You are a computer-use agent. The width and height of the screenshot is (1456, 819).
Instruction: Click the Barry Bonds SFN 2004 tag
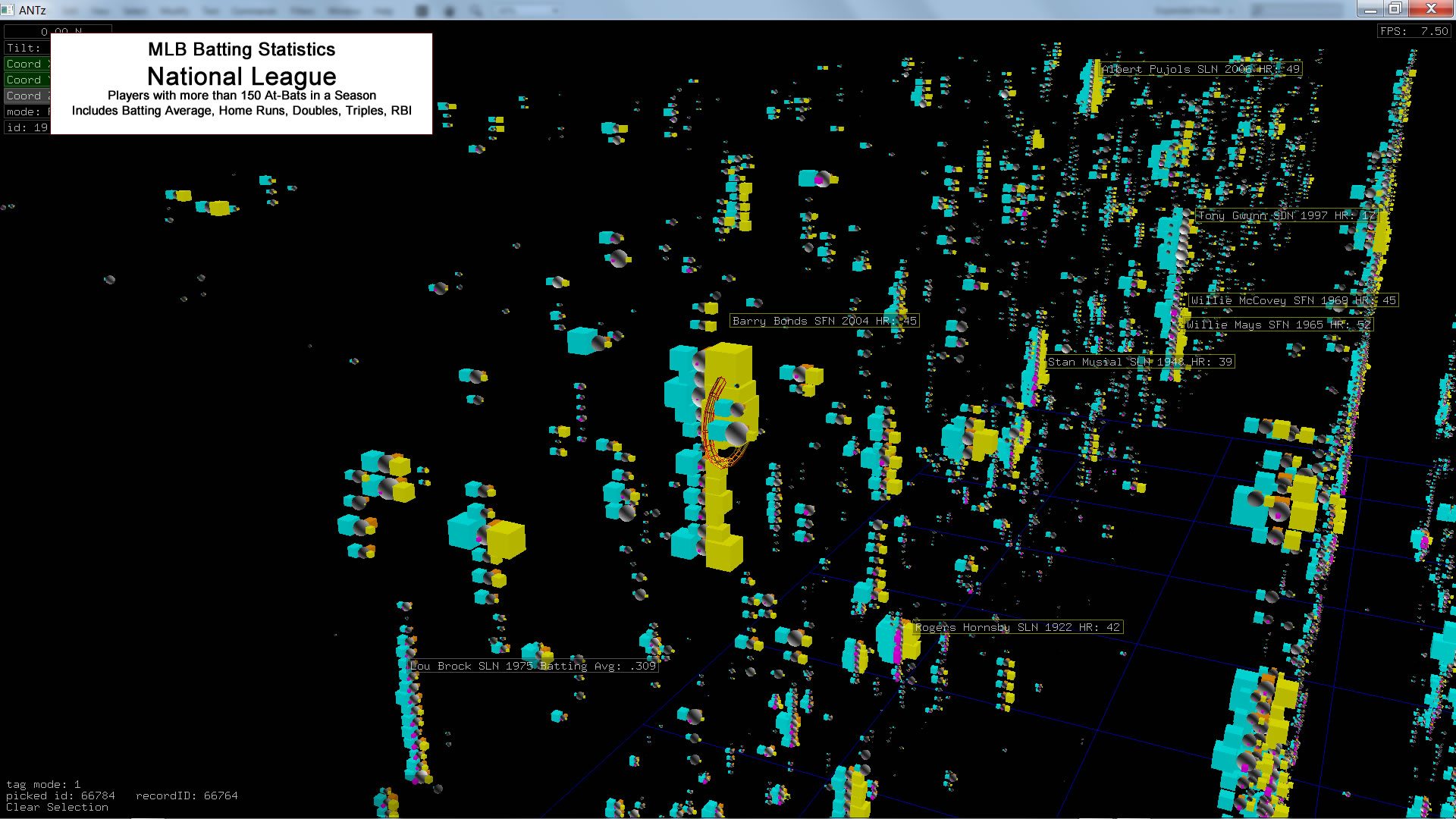(x=824, y=321)
